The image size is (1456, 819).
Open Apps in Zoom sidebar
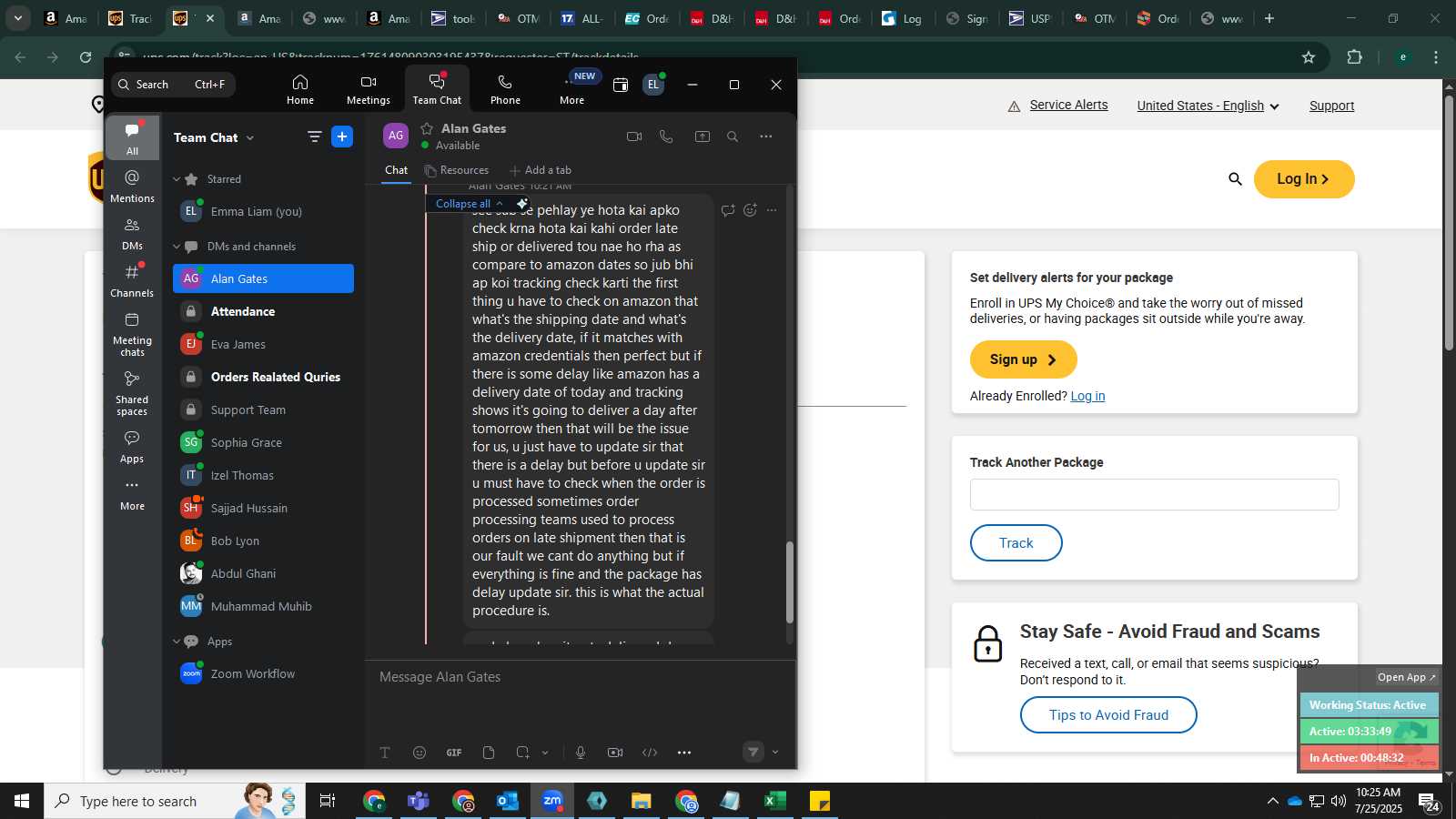133,447
